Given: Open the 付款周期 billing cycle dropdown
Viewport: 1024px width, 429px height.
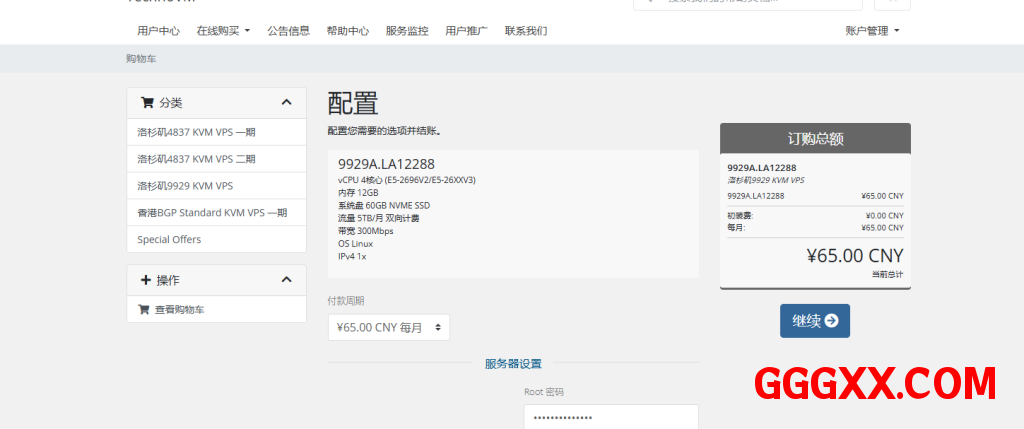Looking at the screenshot, I should [388, 327].
